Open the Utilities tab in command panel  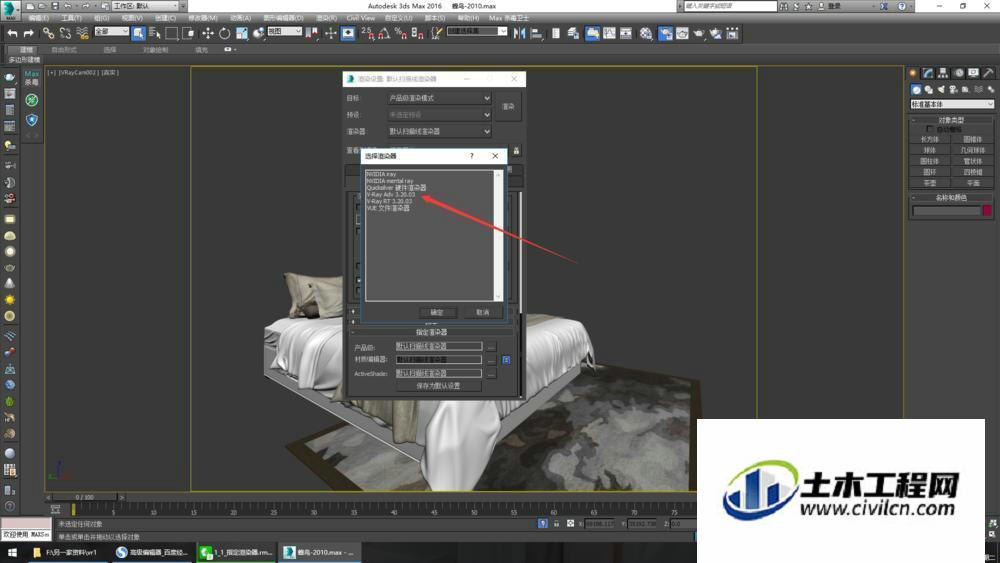(988, 73)
